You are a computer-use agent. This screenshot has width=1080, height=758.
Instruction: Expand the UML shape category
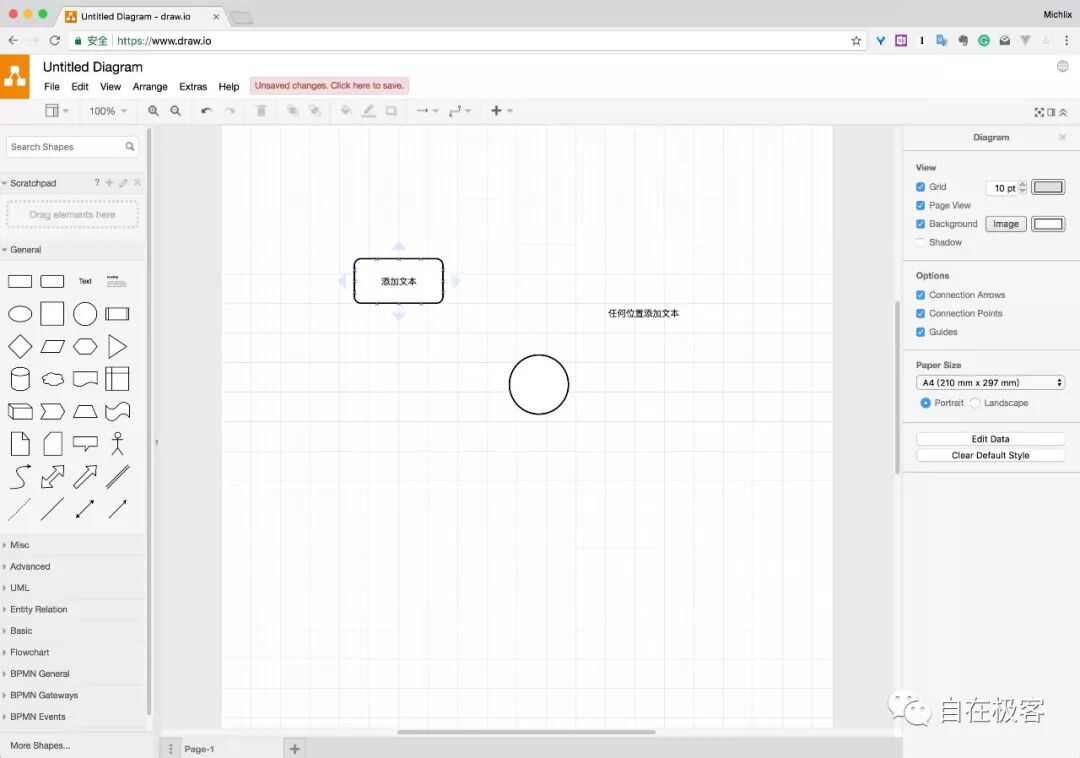click(19, 588)
